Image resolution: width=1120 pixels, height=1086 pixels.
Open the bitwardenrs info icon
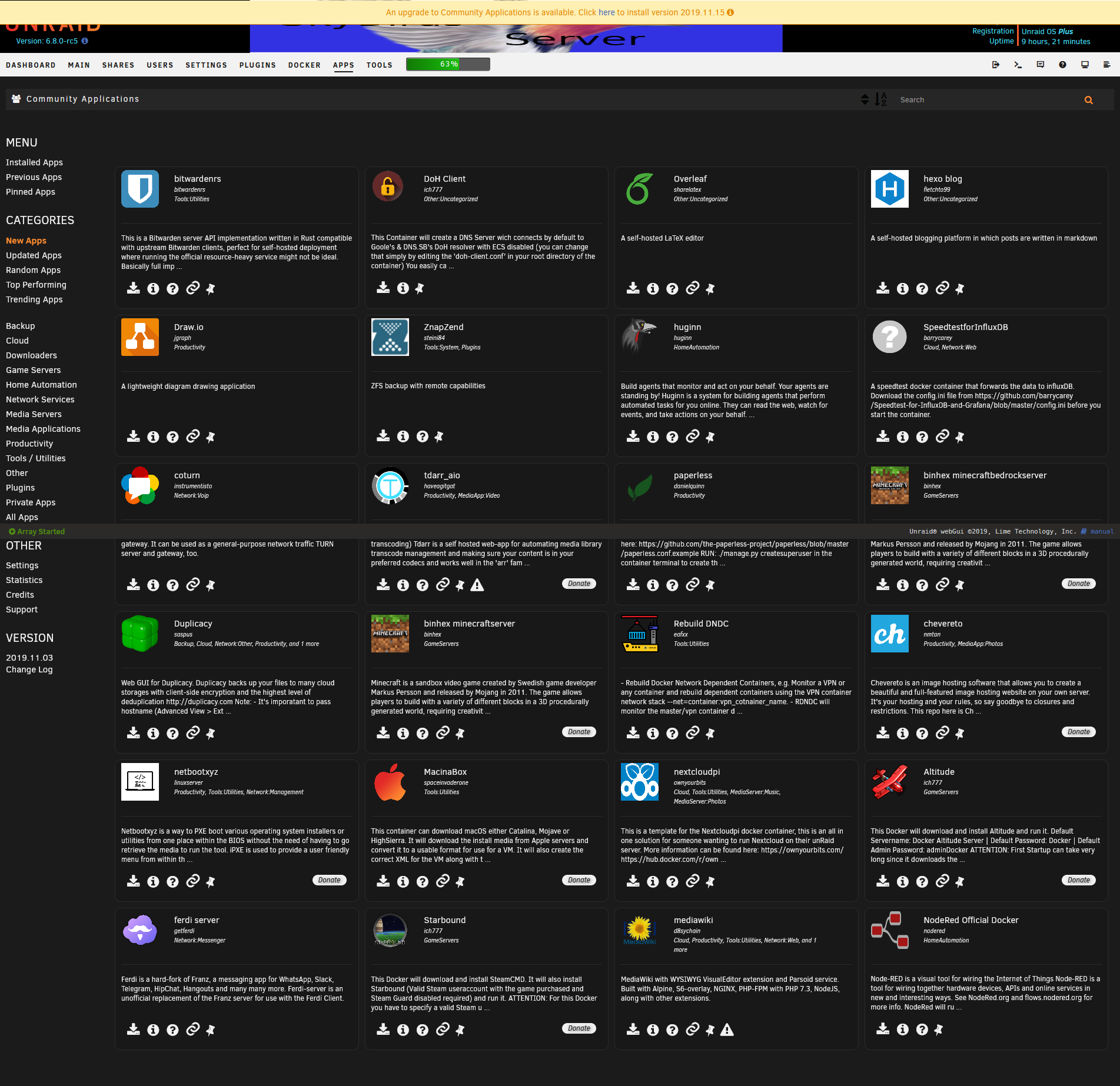153,289
